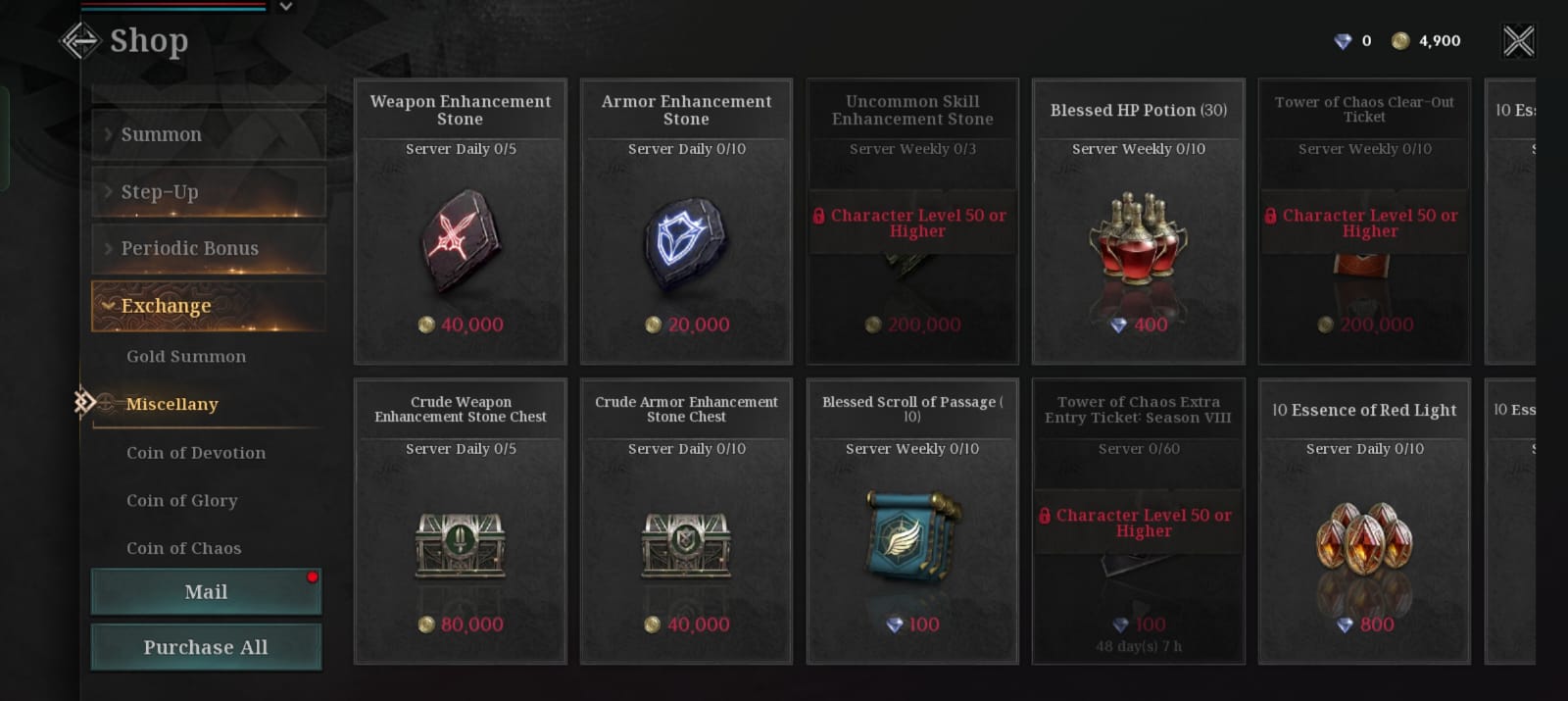The image size is (1568, 701).
Task: Select the Blessed HP Potion bottles icon
Action: coord(1138,238)
